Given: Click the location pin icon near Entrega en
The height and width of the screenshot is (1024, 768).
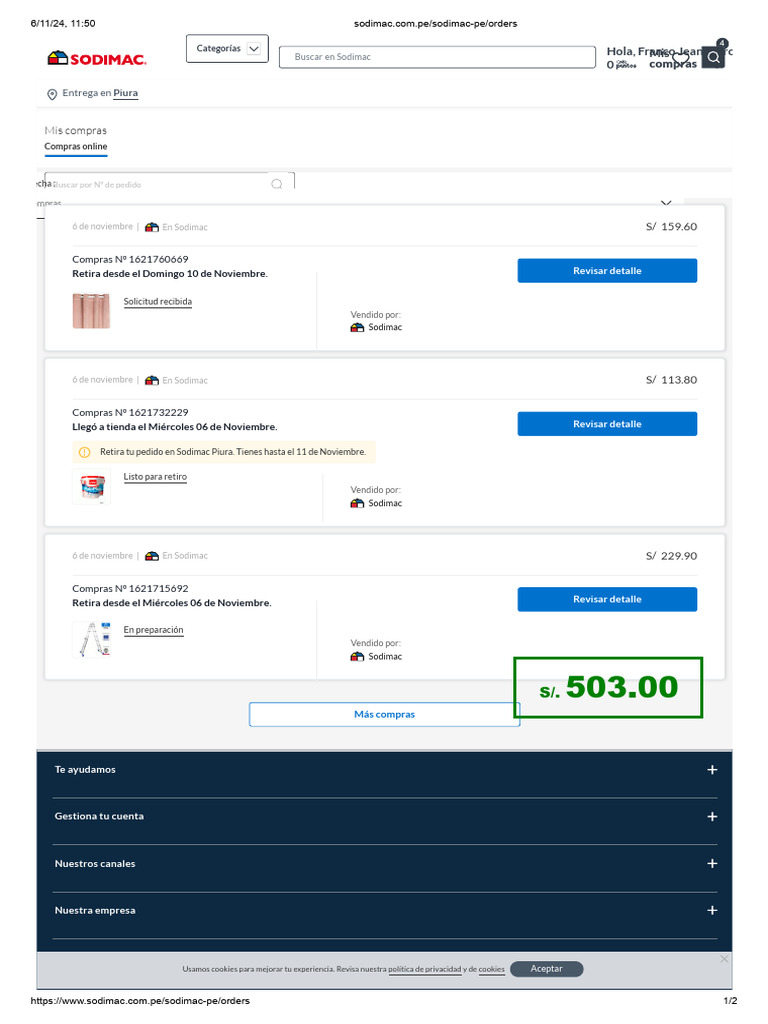Looking at the screenshot, I should coord(52,94).
